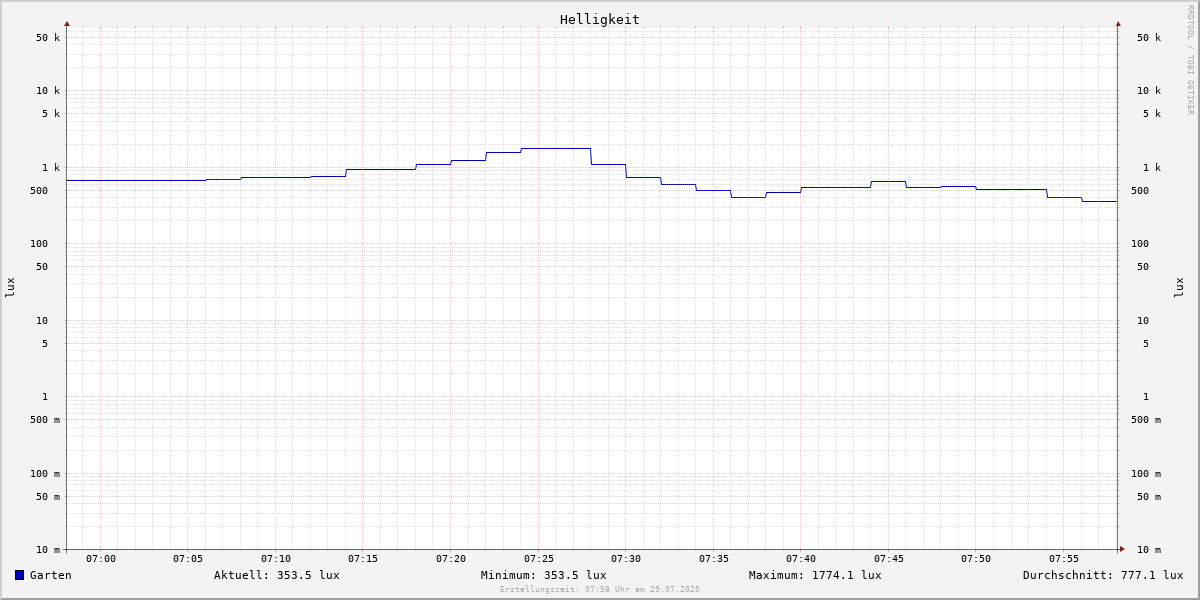Click the left axis 100 m label
This screenshot has width=1200, height=600.
[x=45, y=474]
